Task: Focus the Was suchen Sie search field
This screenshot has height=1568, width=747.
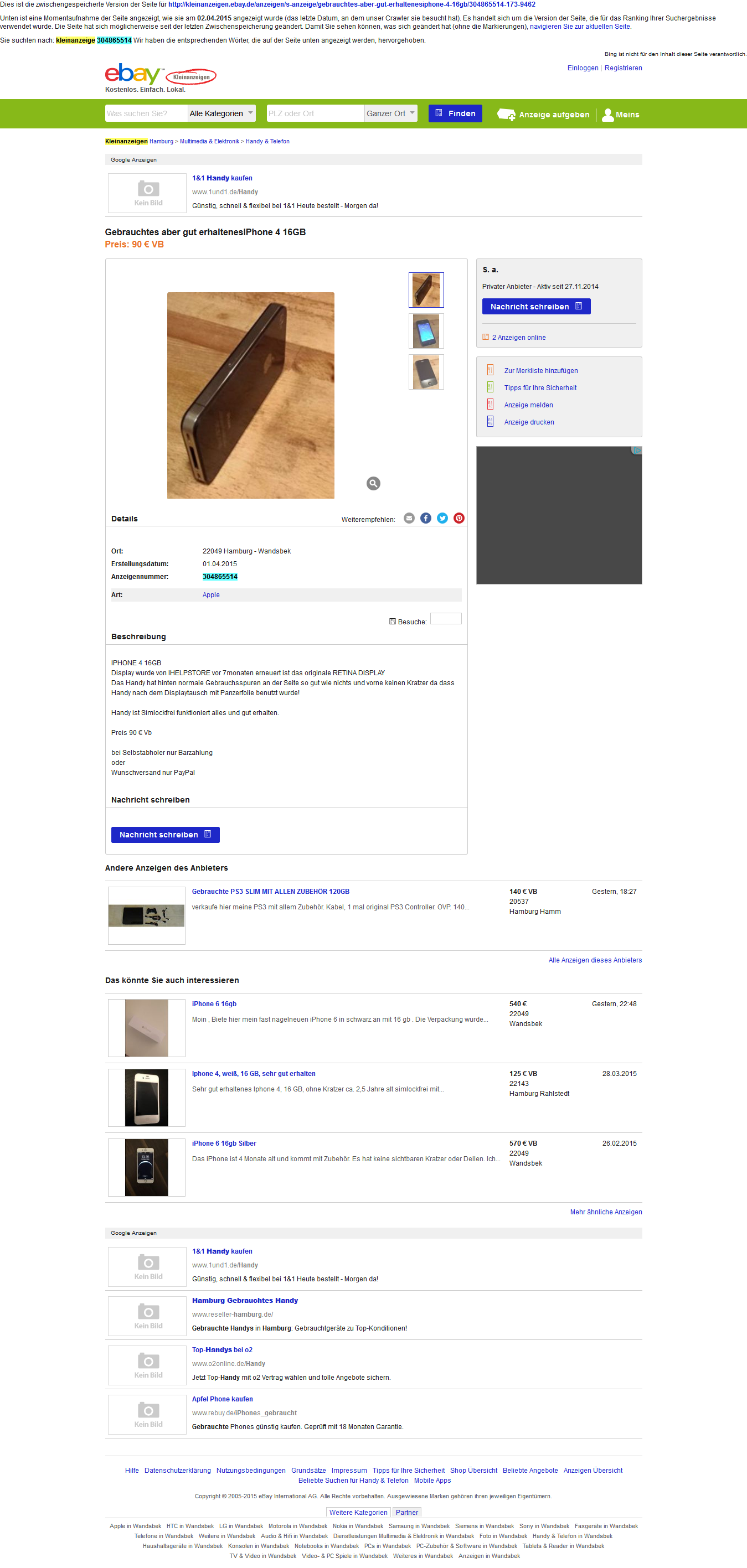Action: [x=146, y=113]
